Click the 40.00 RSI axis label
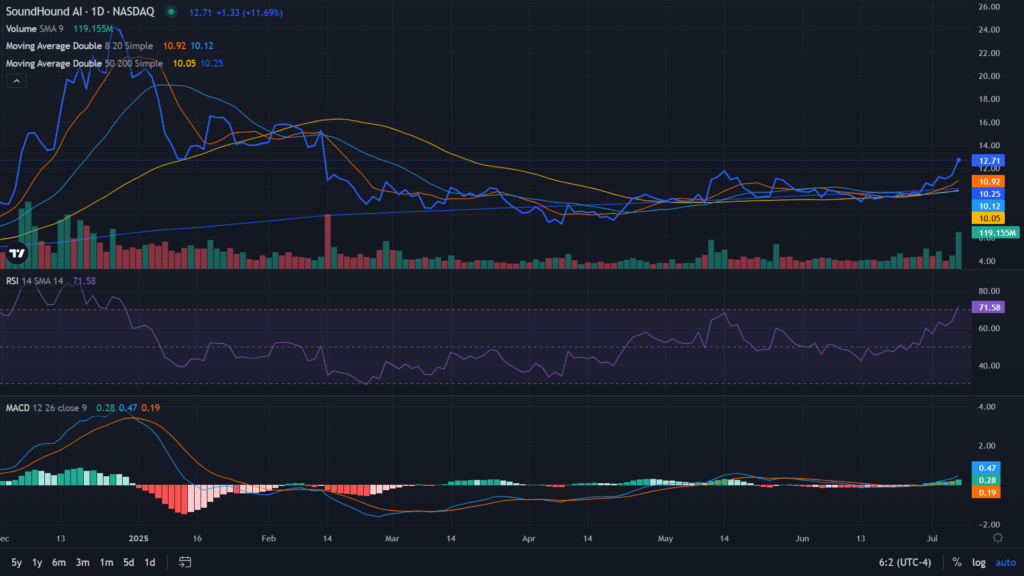1024x576 pixels. (x=989, y=366)
